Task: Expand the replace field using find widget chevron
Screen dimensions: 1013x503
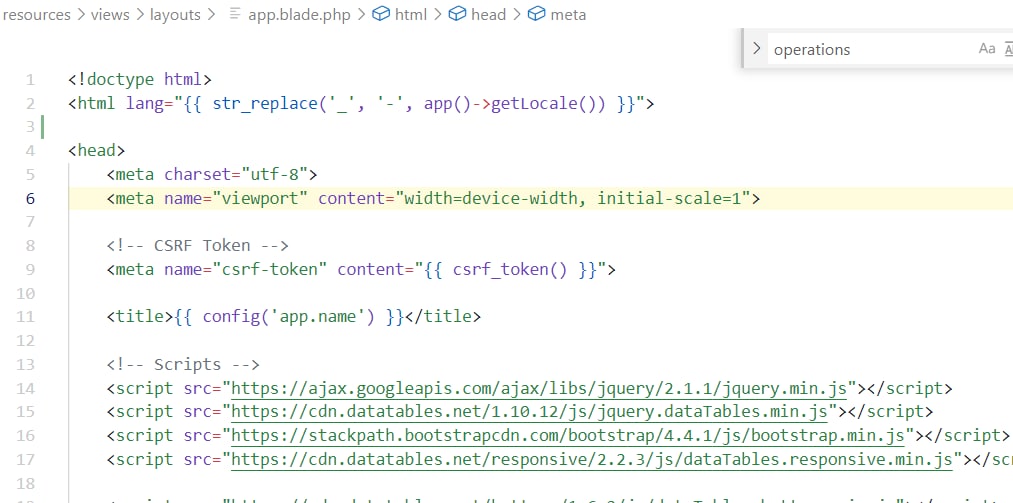Action: click(x=757, y=48)
